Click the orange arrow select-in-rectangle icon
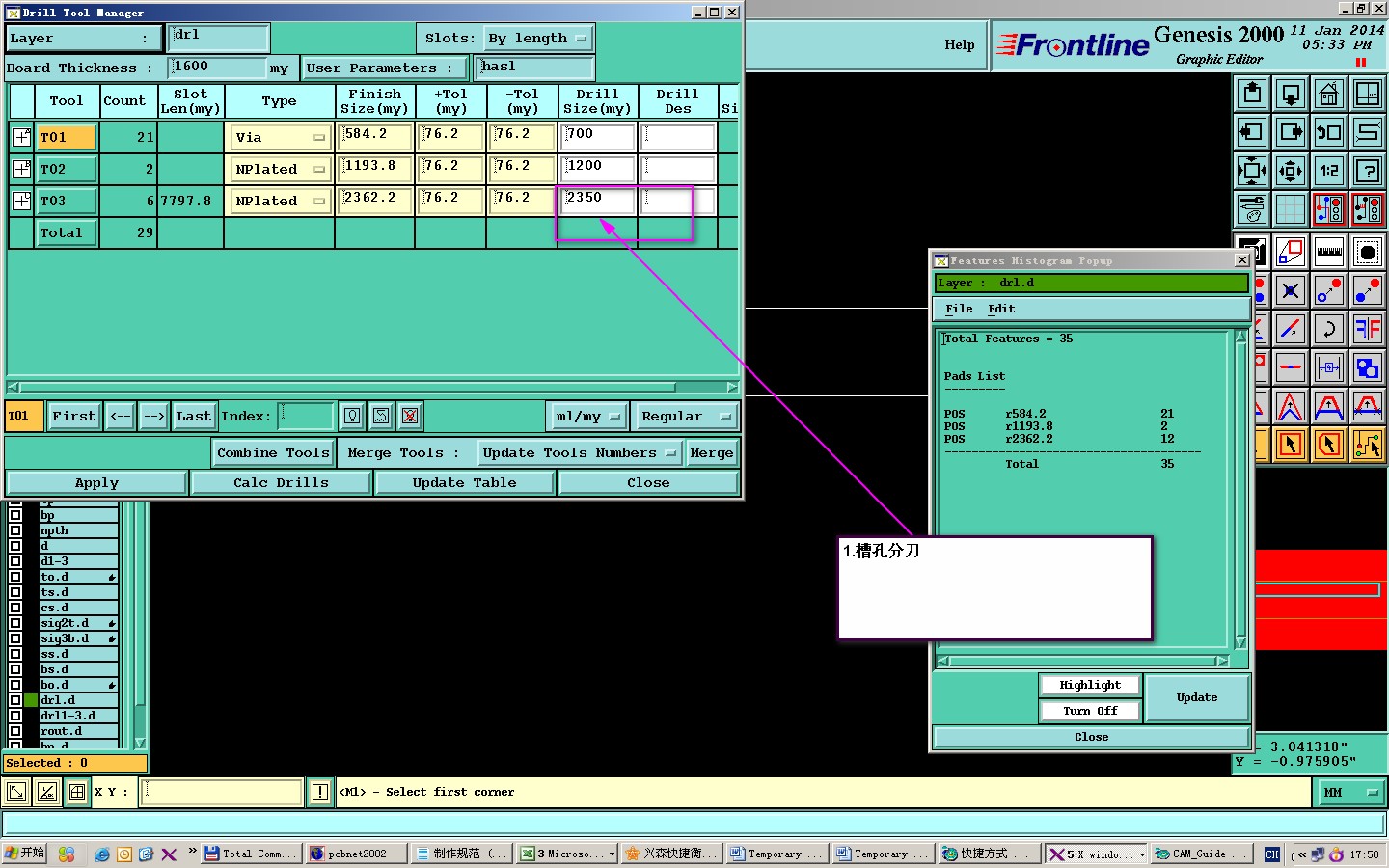This screenshot has width=1389, height=868. point(1291,445)
